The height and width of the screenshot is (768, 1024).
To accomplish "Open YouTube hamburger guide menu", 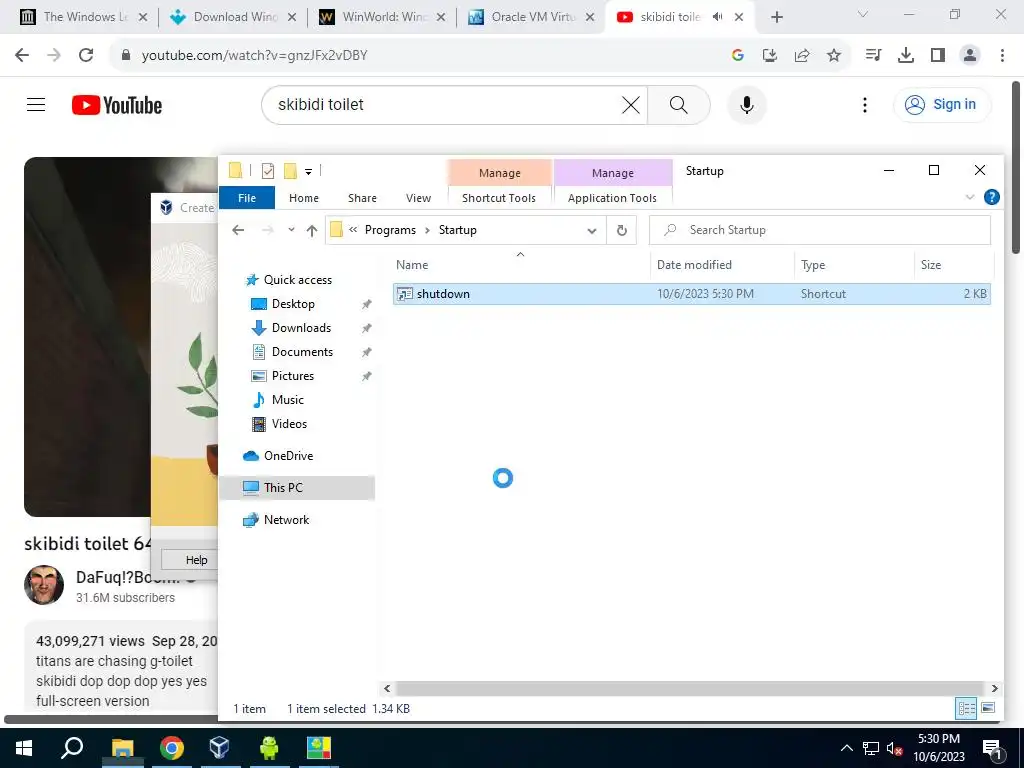I will coord(36,104).
